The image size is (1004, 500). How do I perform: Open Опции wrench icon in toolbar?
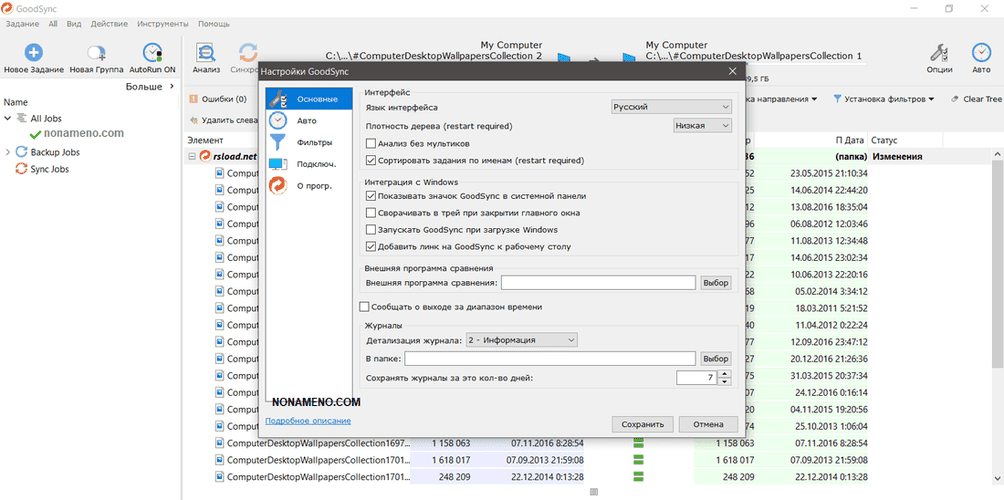pos(939,54)
